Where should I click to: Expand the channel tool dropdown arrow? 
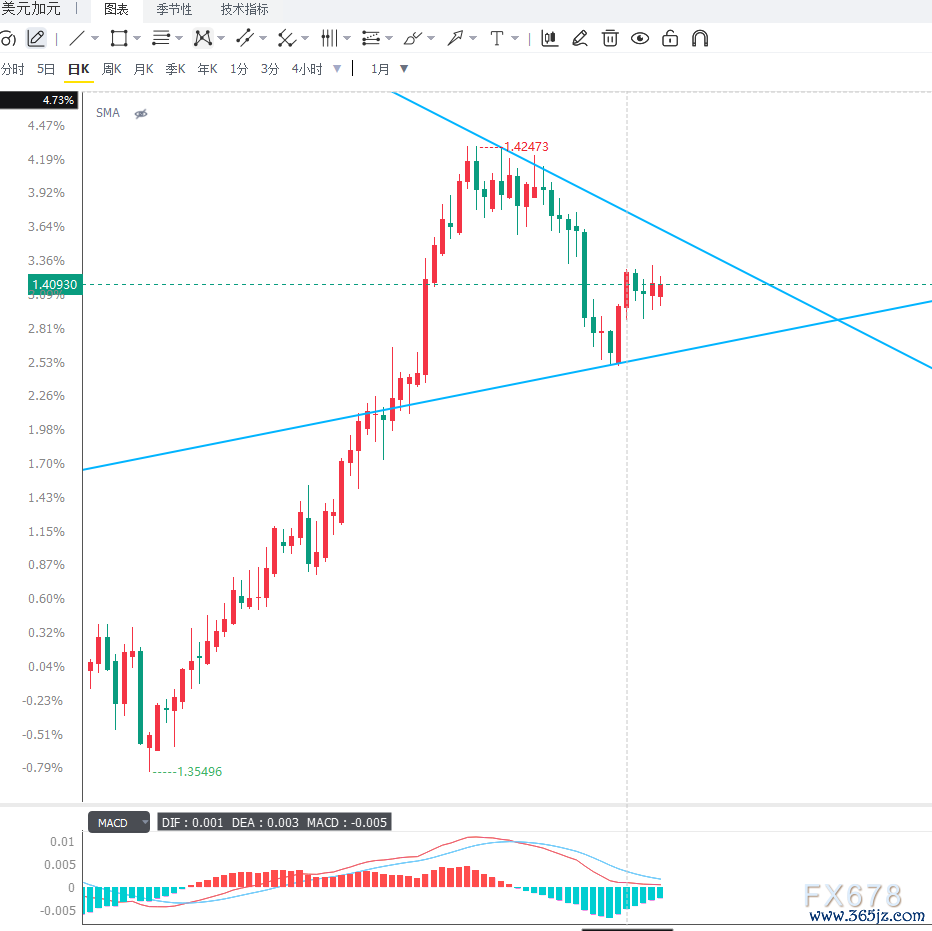point(263,39)
